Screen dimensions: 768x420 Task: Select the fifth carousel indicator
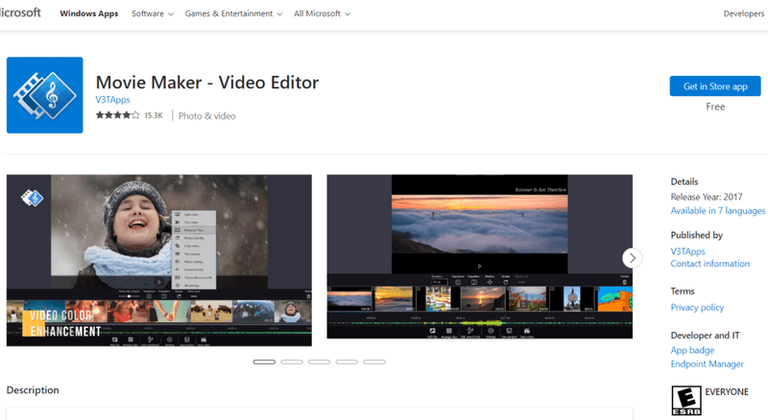(x=374, y=362)
